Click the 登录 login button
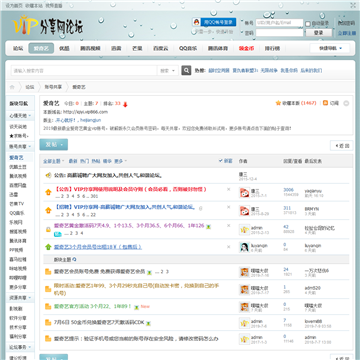Screen dimensions: 360x360 click(x=318, y=33)
